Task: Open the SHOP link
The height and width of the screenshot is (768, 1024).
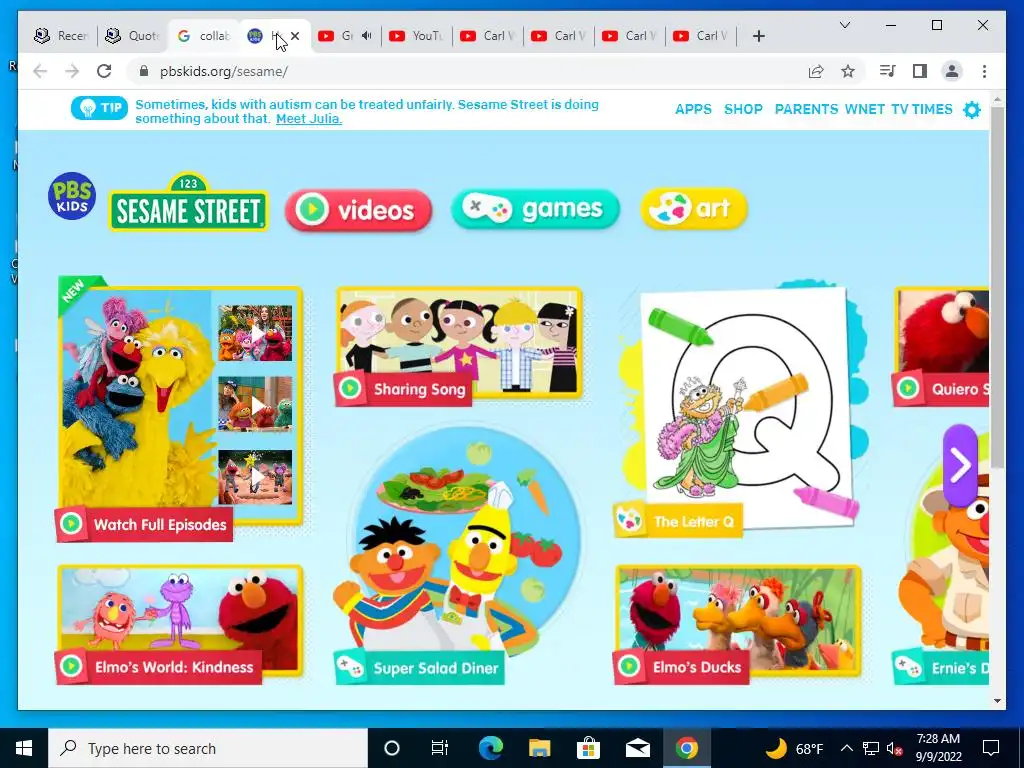Action: [743, 109]
